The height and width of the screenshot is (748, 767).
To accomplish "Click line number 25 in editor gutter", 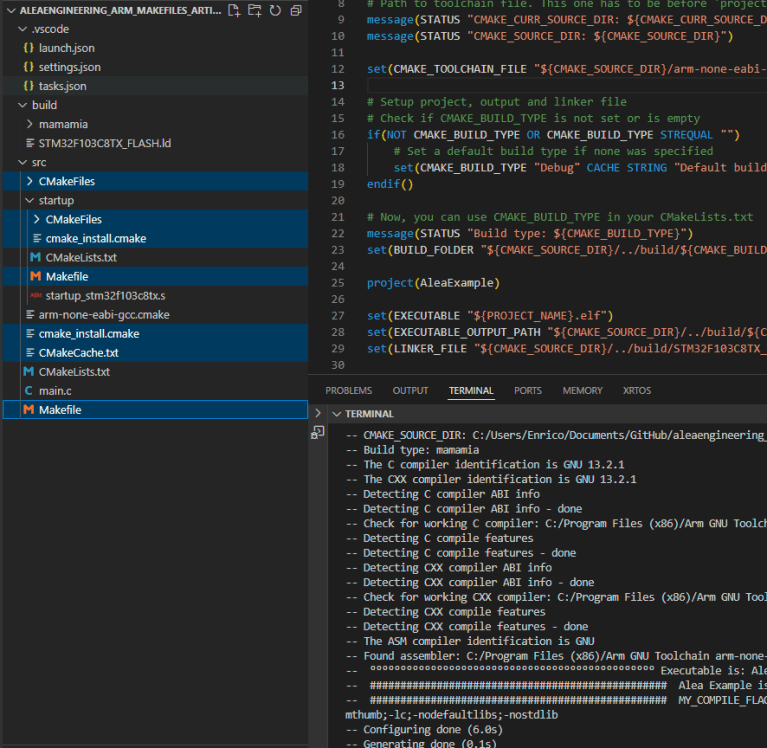I will point(338,283).
